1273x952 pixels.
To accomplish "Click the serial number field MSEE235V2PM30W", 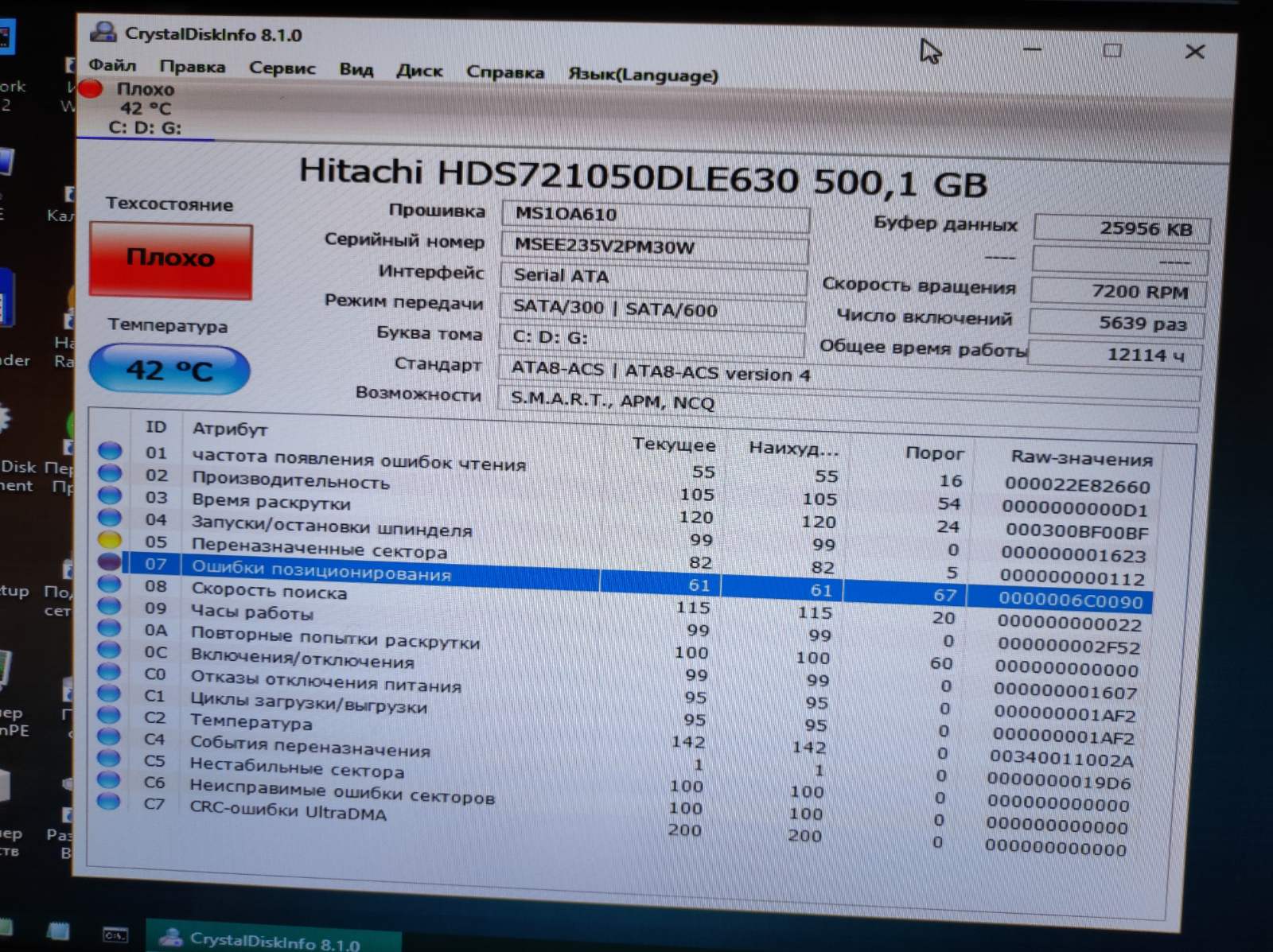I will 655,247.
